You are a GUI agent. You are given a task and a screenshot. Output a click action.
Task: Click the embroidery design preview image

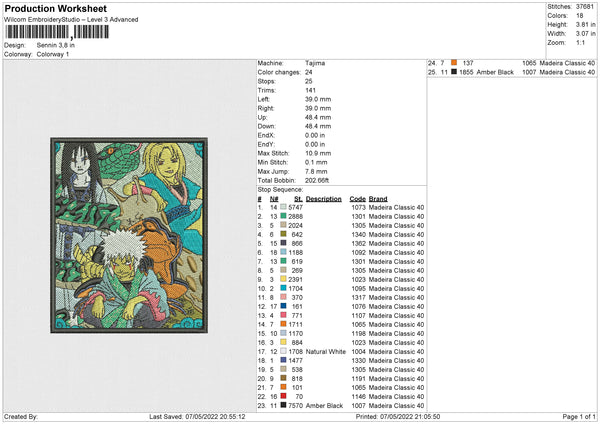point(129,235)
